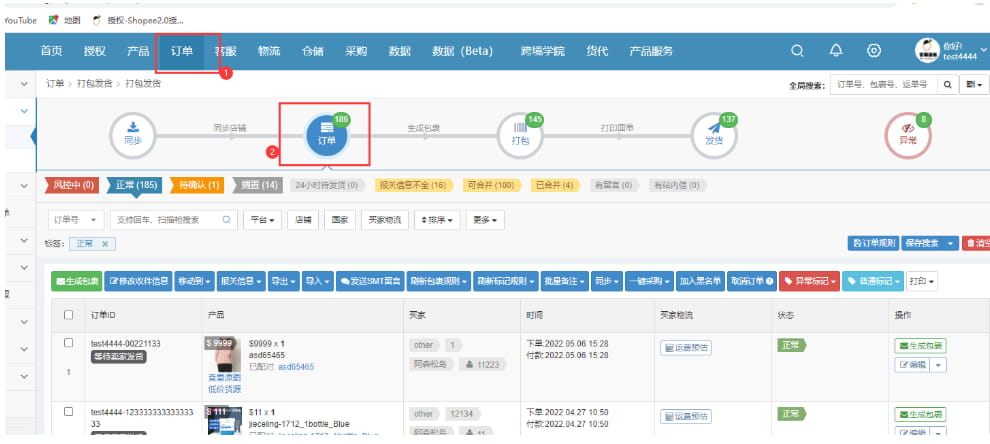This screenshot has height=444, width=990.
Task: Open the 移动到 move-to dropdown
Action: pos(194,282)
